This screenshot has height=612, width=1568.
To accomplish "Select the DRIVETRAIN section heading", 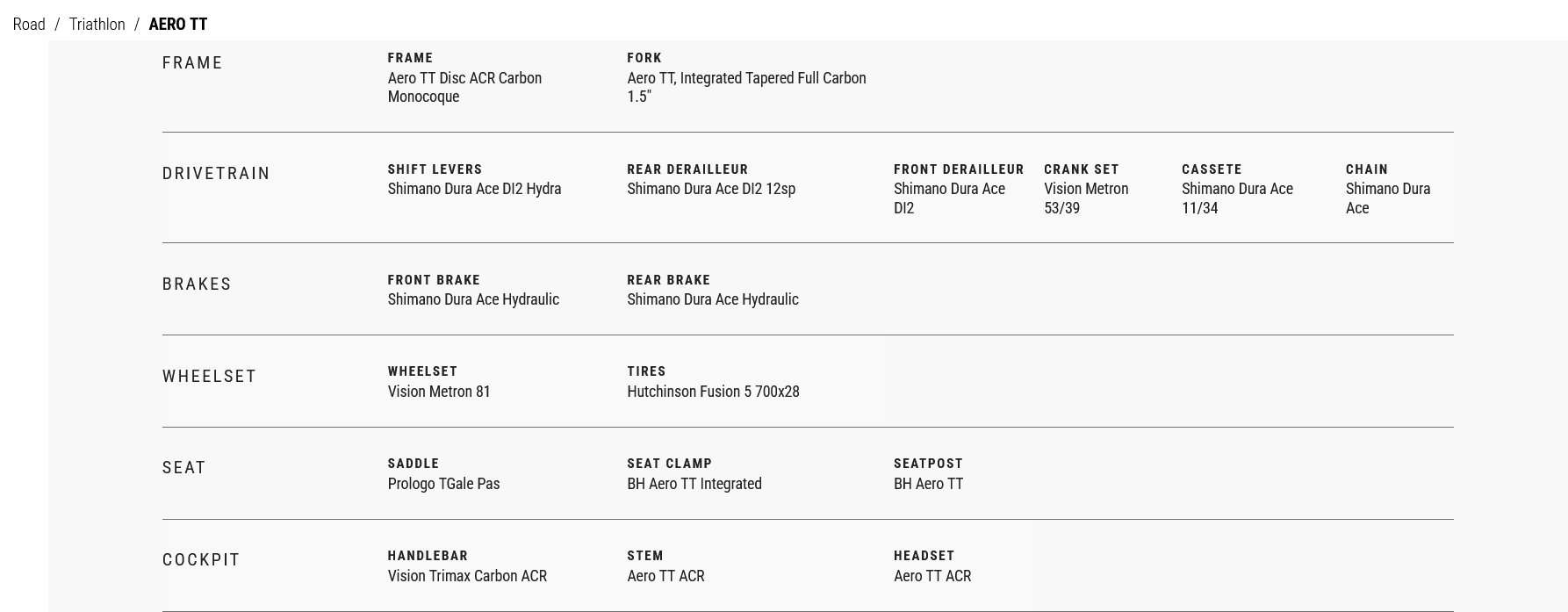I will click(216, 174).
